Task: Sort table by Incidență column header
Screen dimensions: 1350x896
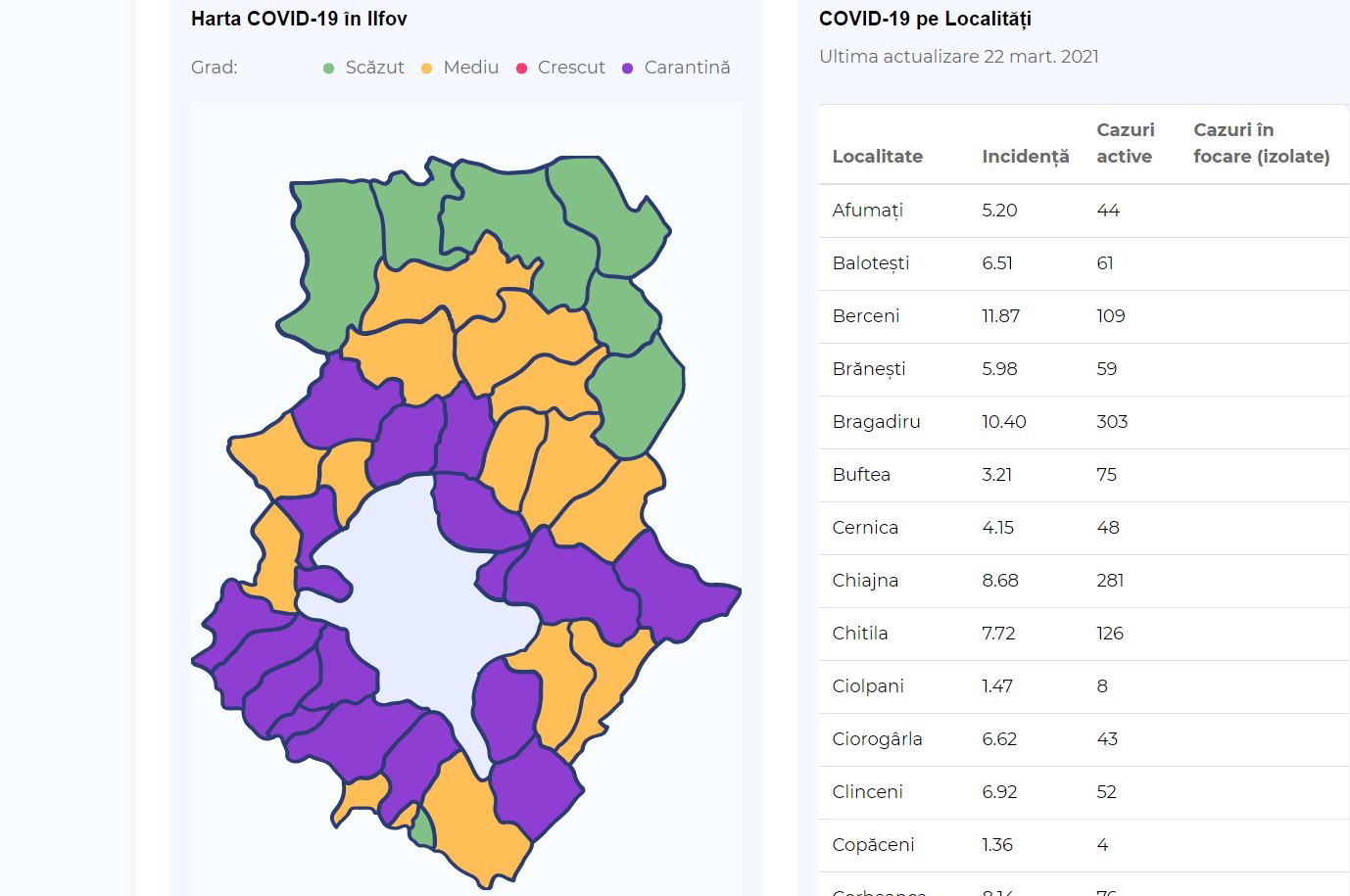Action: [1026, 157]
